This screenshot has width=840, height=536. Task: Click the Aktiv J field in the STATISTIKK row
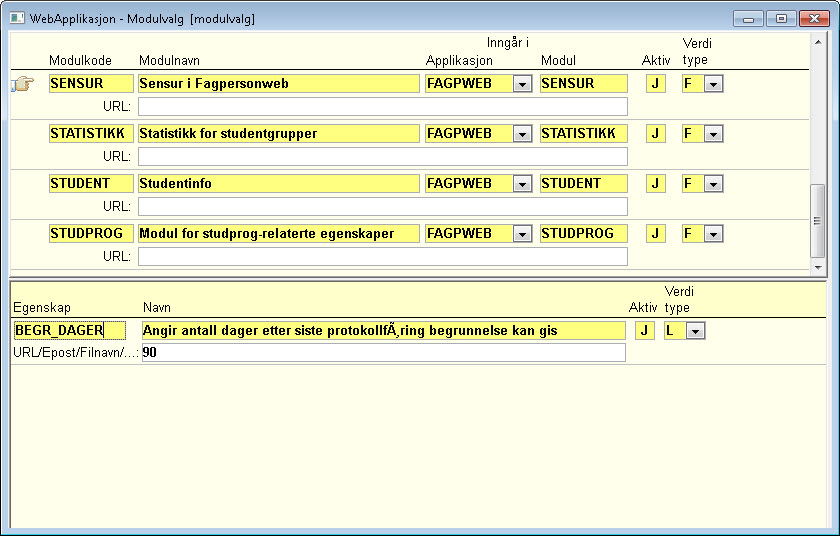[656, 133]
